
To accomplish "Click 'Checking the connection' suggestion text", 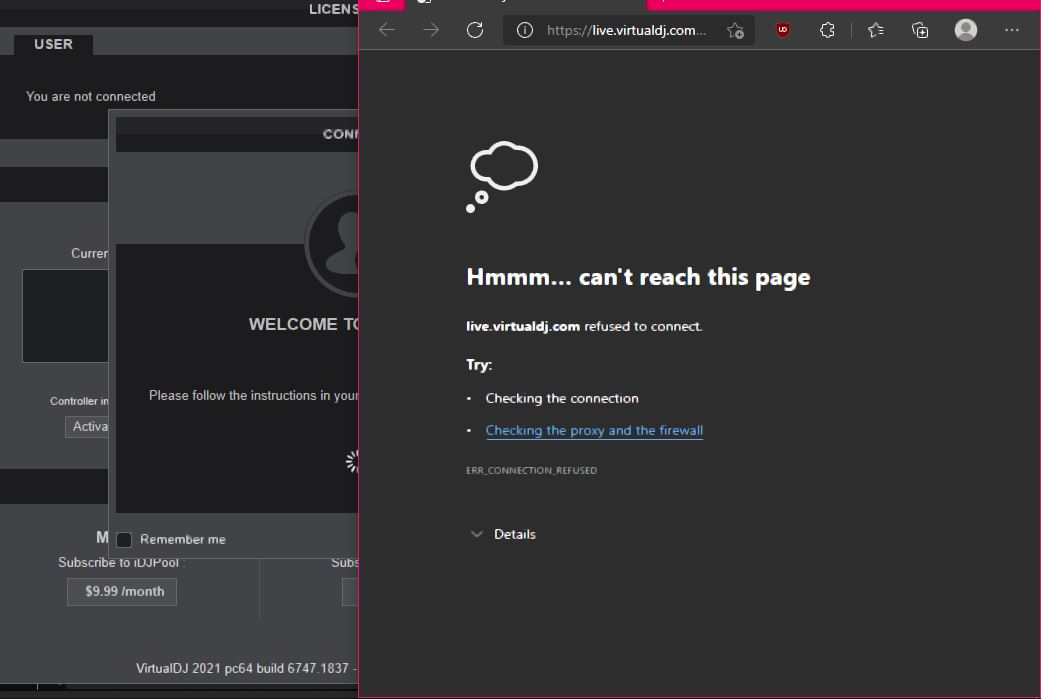I will [562, 398].
